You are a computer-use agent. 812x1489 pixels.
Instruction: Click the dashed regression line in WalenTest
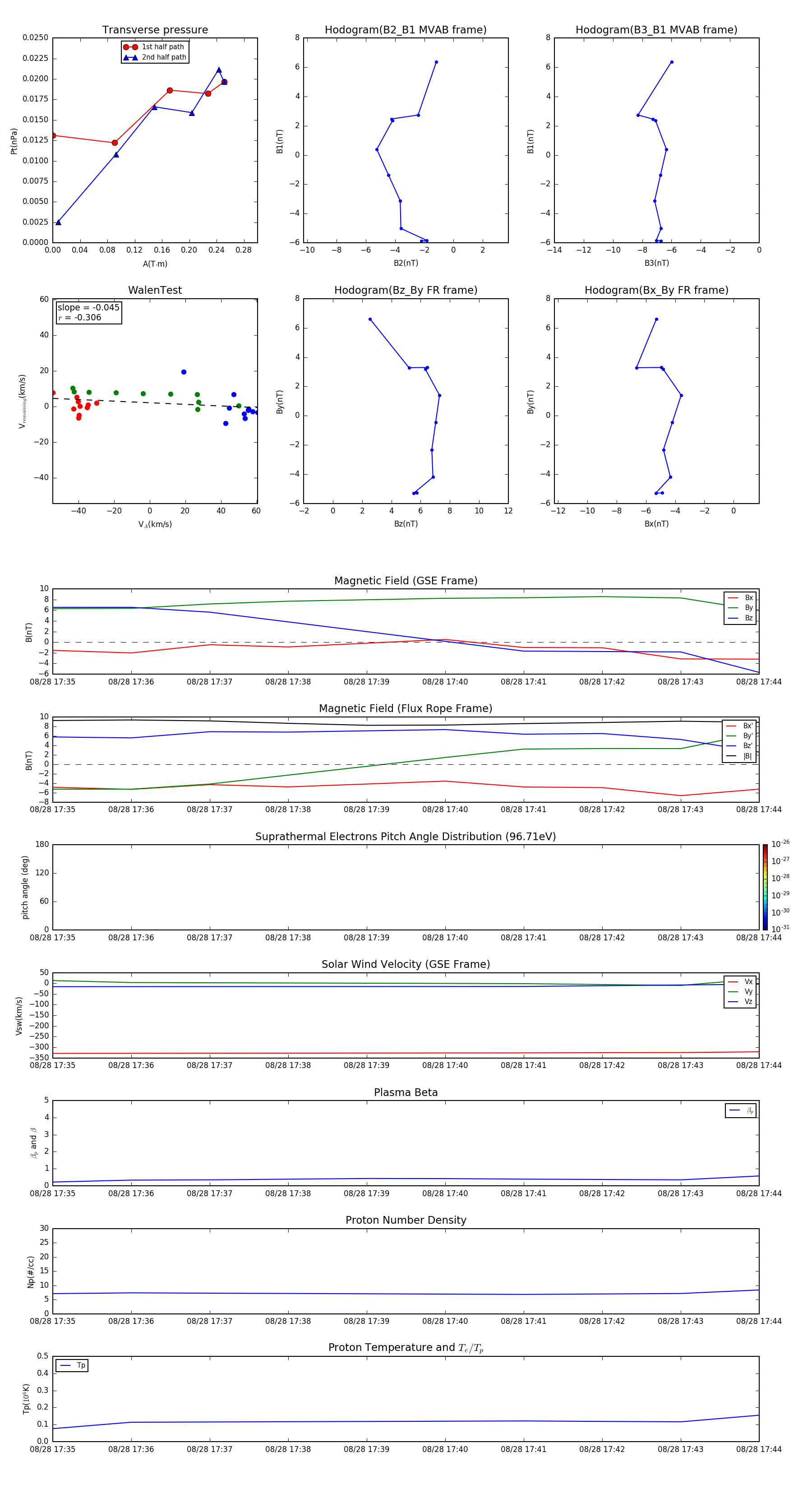(154, 403)
